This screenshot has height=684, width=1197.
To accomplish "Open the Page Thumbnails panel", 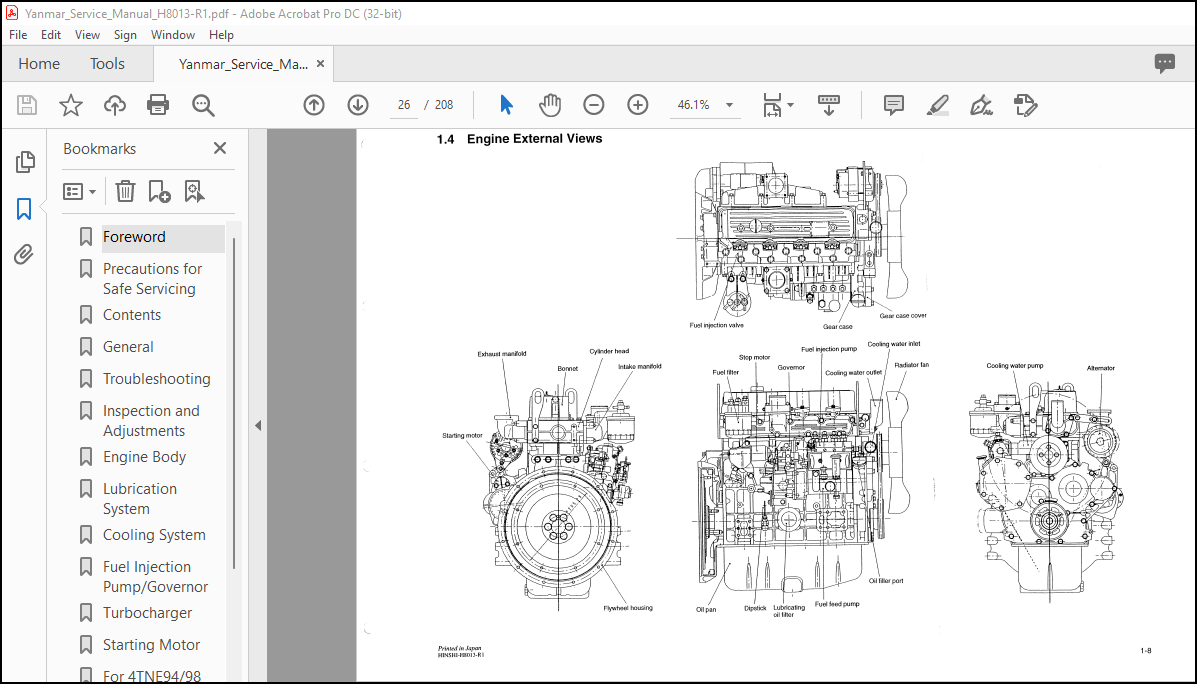I will 24,162.
